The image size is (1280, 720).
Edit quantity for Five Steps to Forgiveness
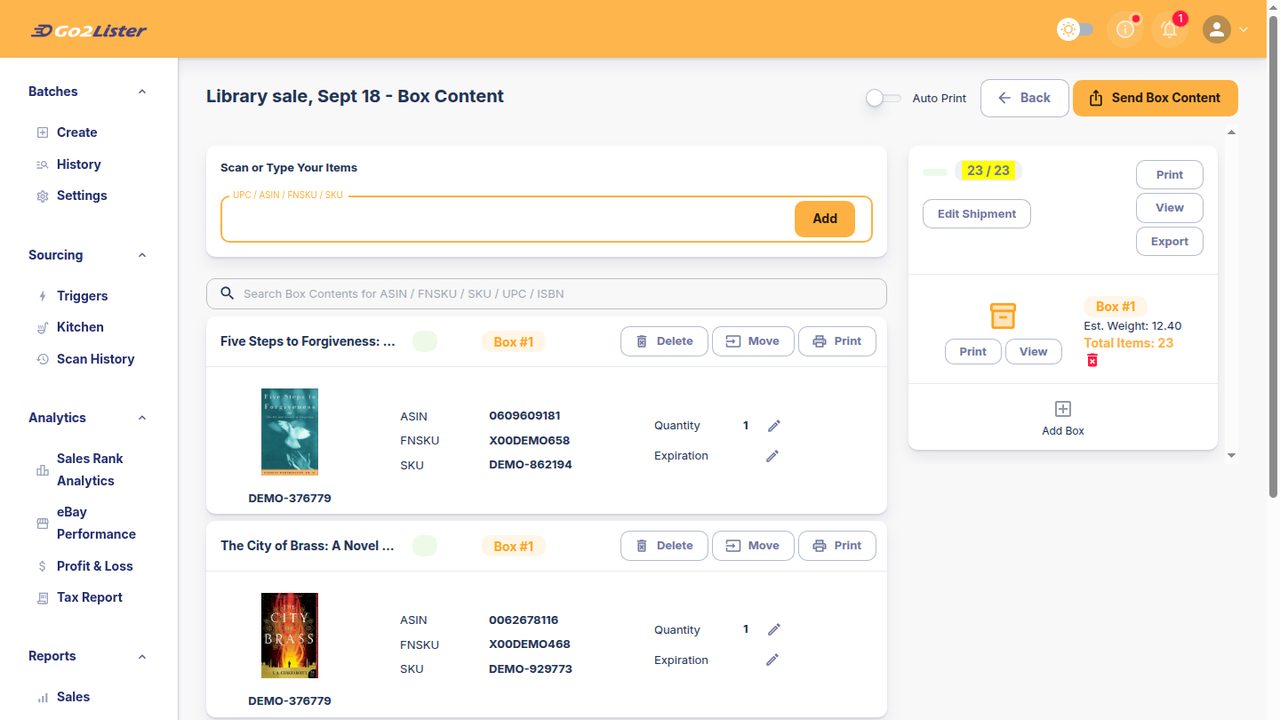click(773, 426)
